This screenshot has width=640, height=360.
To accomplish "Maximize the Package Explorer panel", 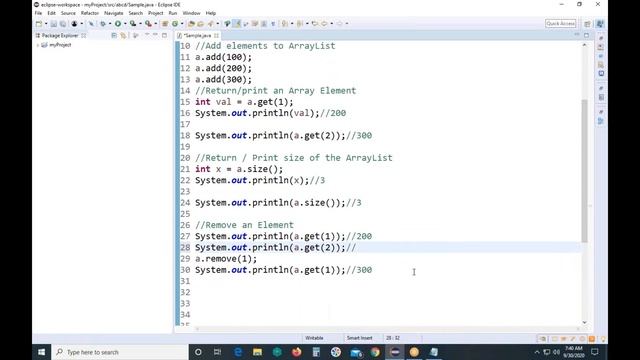I will tap(164, 36).
